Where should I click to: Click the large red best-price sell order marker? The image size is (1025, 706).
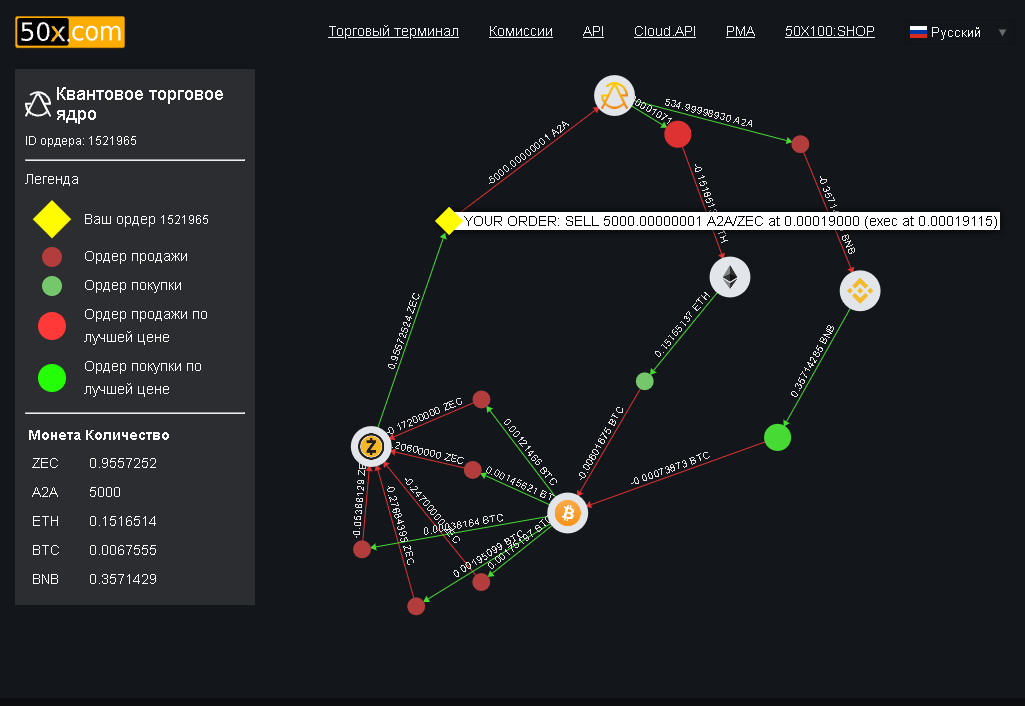(x=677, y=133)
